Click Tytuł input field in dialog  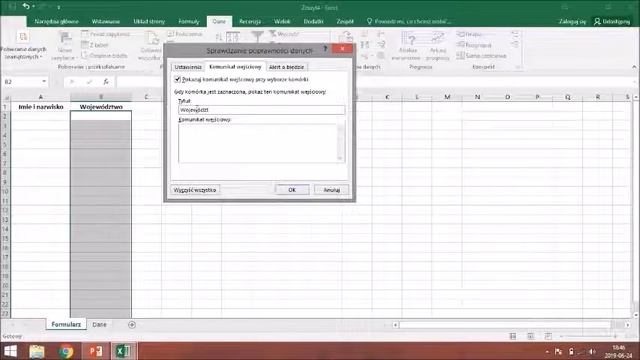[261, 110]
